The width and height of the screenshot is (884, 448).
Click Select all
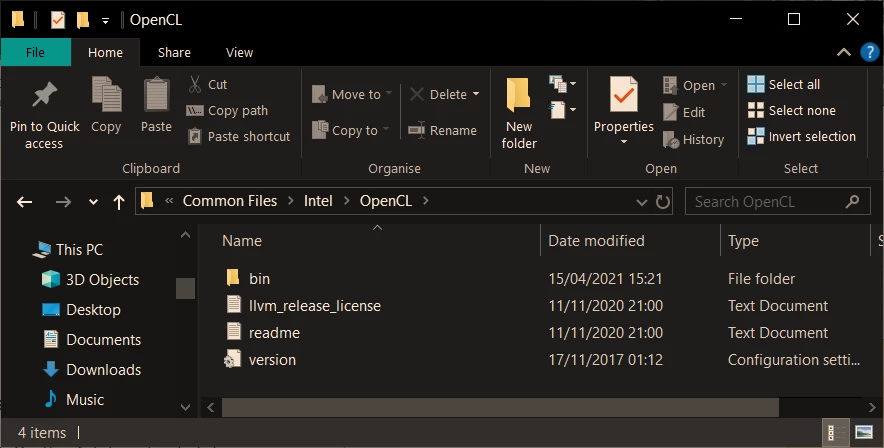point(784,85)
